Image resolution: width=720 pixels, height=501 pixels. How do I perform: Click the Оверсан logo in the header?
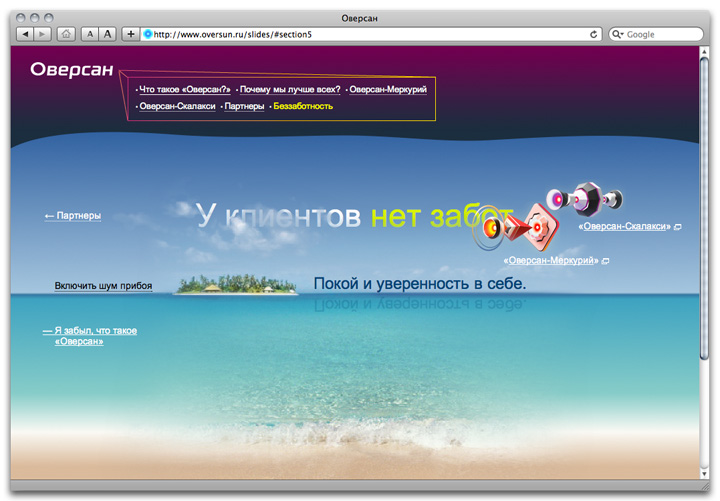pyautogui.click(x=72, y=70)
